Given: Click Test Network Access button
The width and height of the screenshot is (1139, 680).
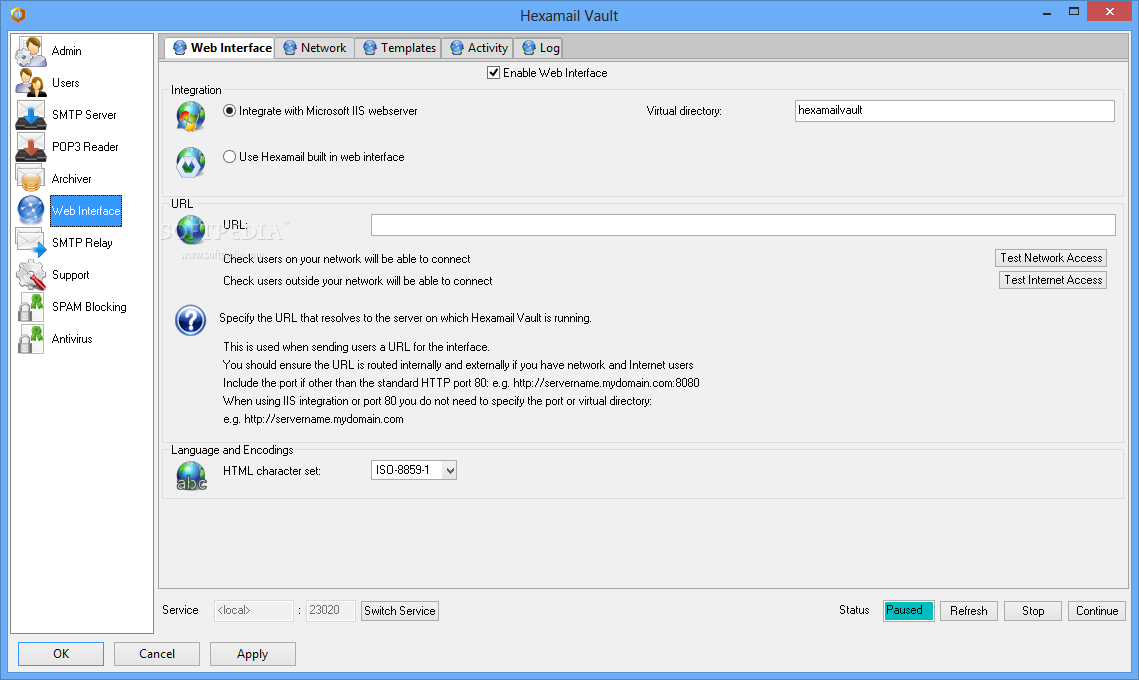Looking at the screenshot, I should (1050, 258).
